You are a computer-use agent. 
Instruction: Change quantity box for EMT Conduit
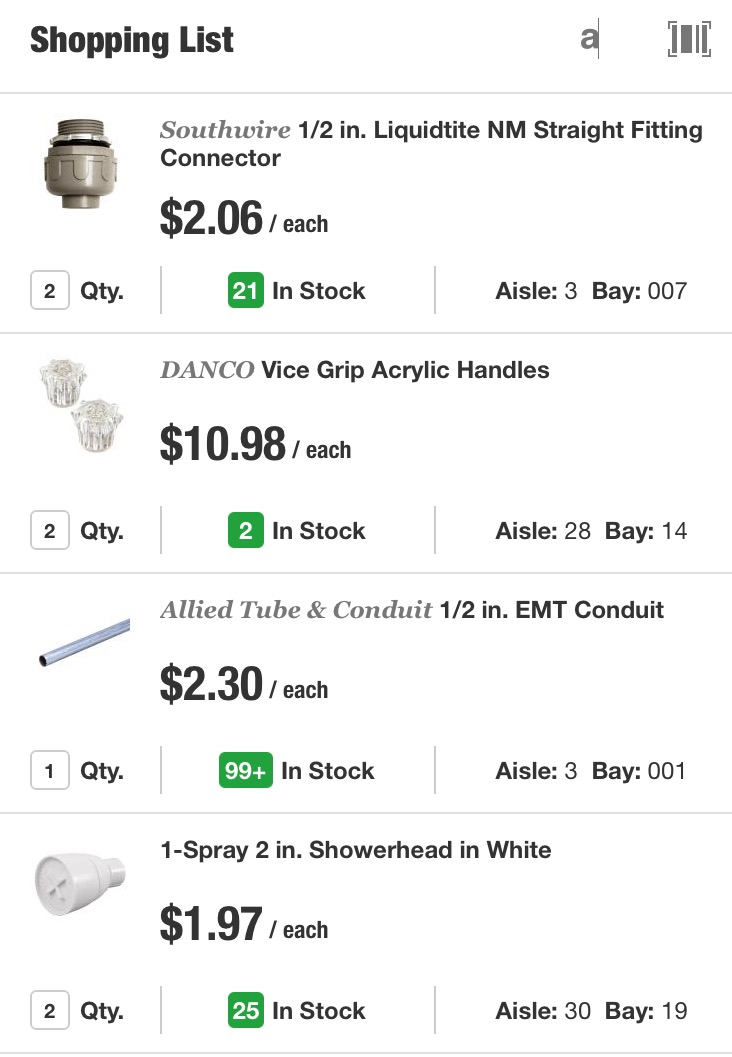pos(50,771)
